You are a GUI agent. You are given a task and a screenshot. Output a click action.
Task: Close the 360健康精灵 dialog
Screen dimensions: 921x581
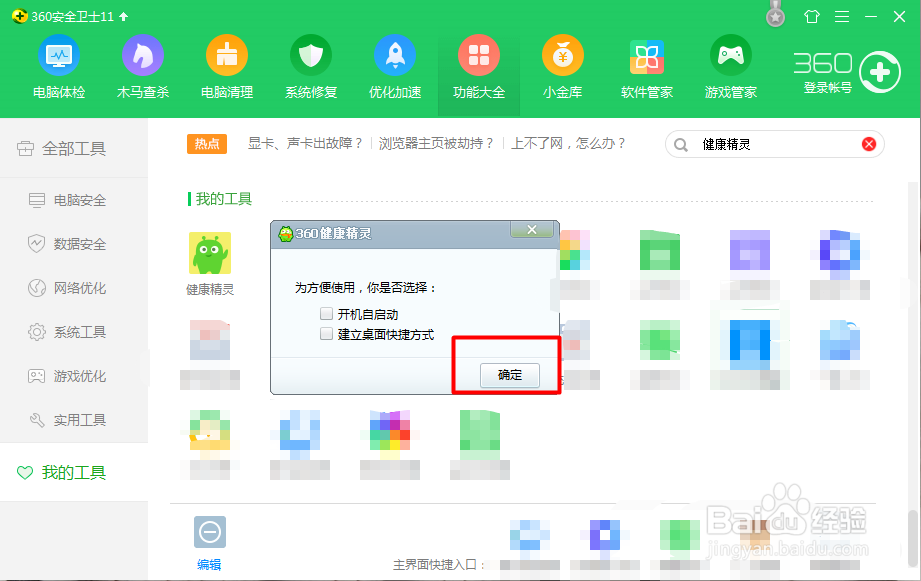click(x=532, y=230)
